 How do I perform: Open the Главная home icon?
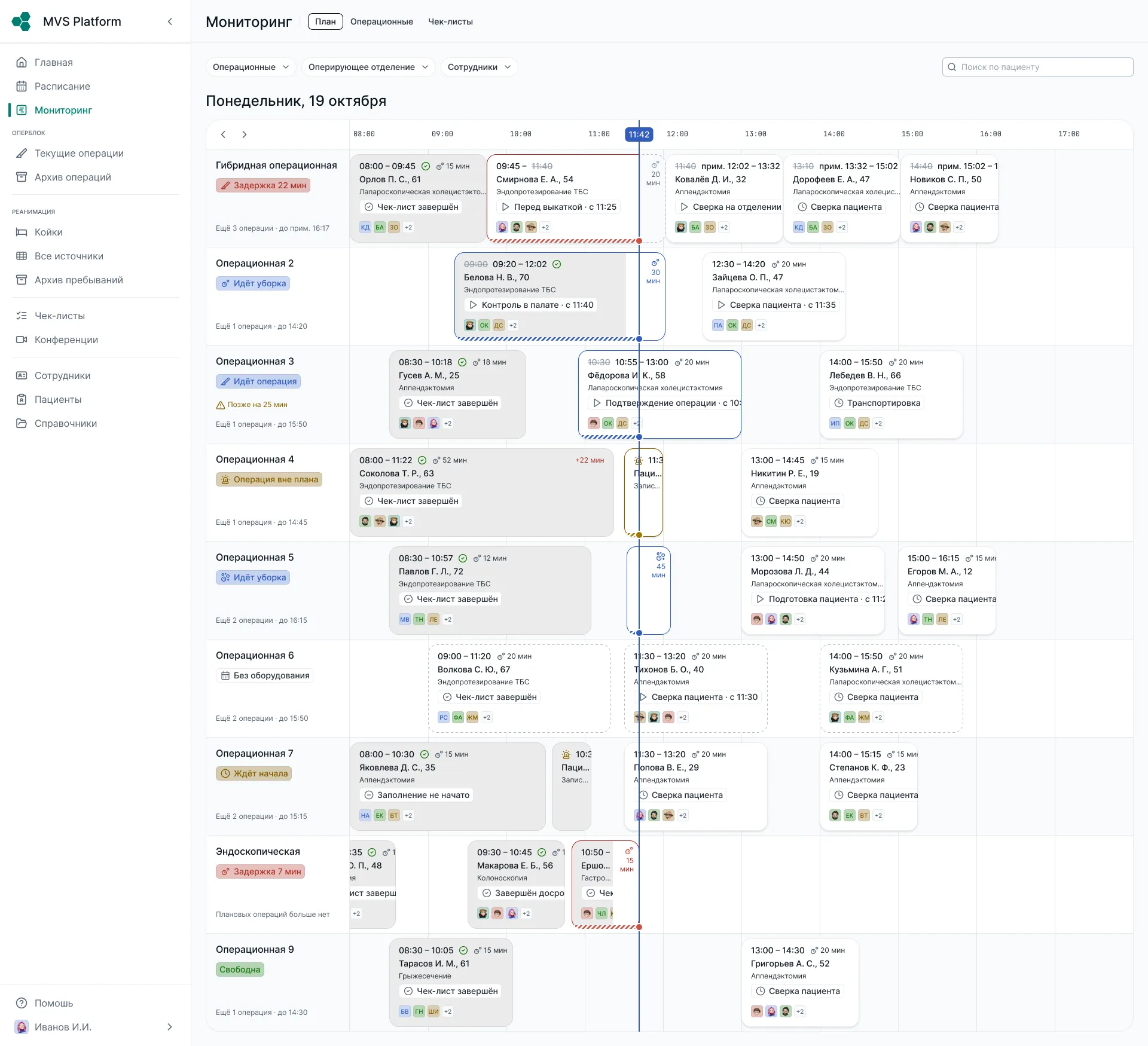(x=22, y=62)
